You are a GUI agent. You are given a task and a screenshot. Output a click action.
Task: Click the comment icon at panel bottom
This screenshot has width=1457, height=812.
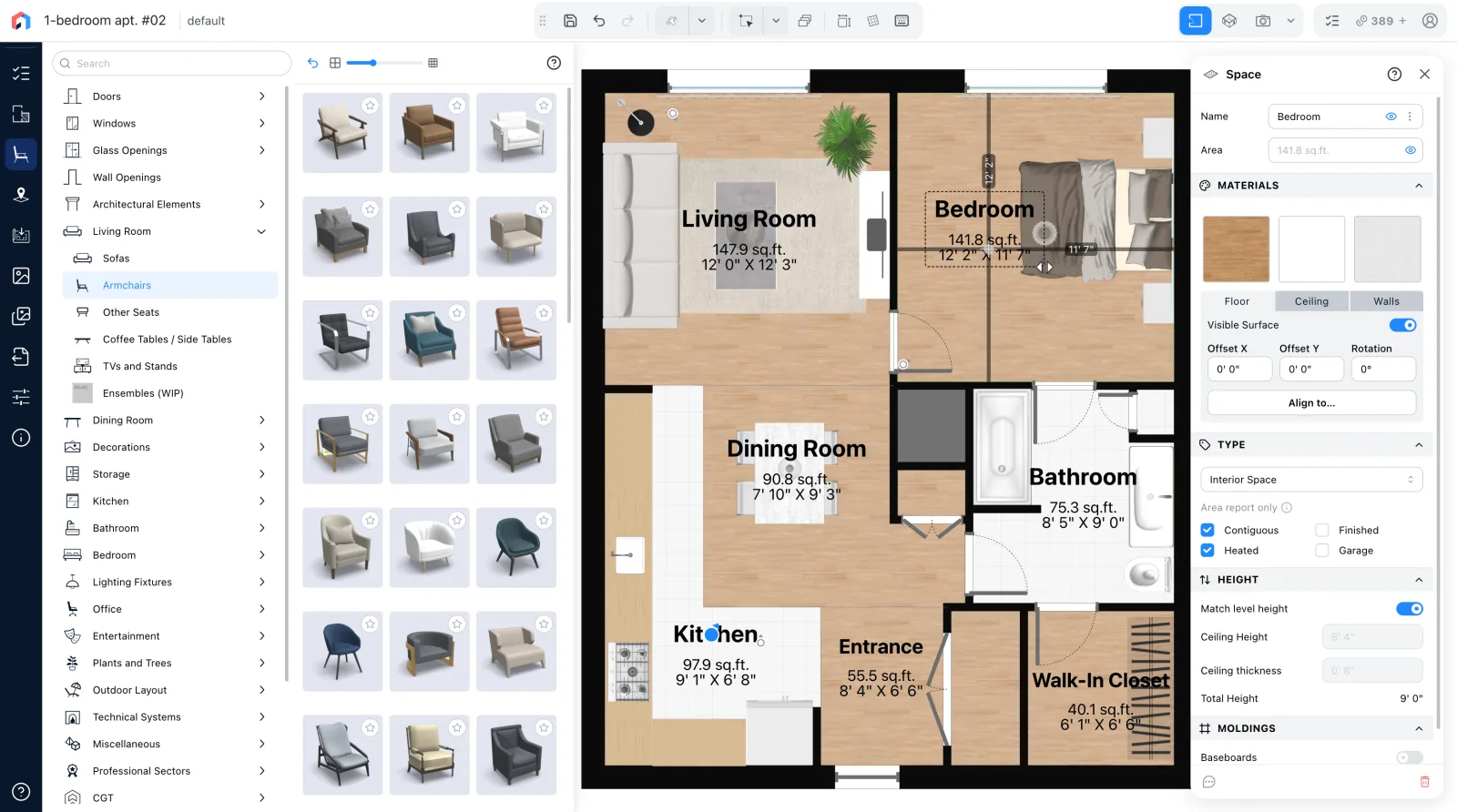tap(1209, 782)
